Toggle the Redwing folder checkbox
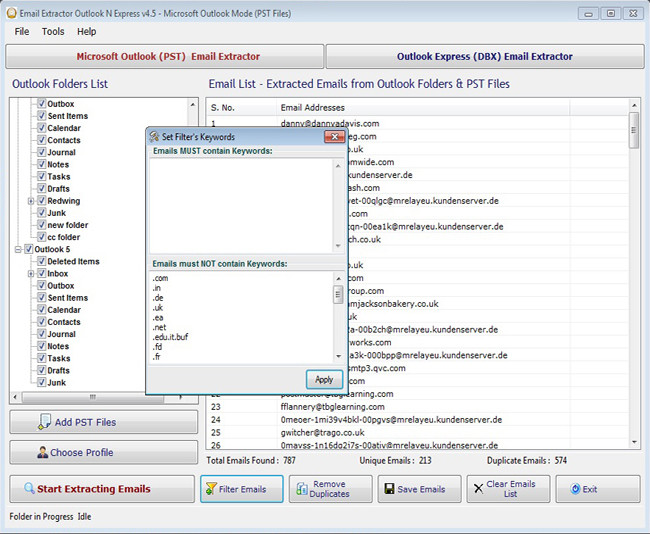Screen dimensions: 650x534 point(41,200)
